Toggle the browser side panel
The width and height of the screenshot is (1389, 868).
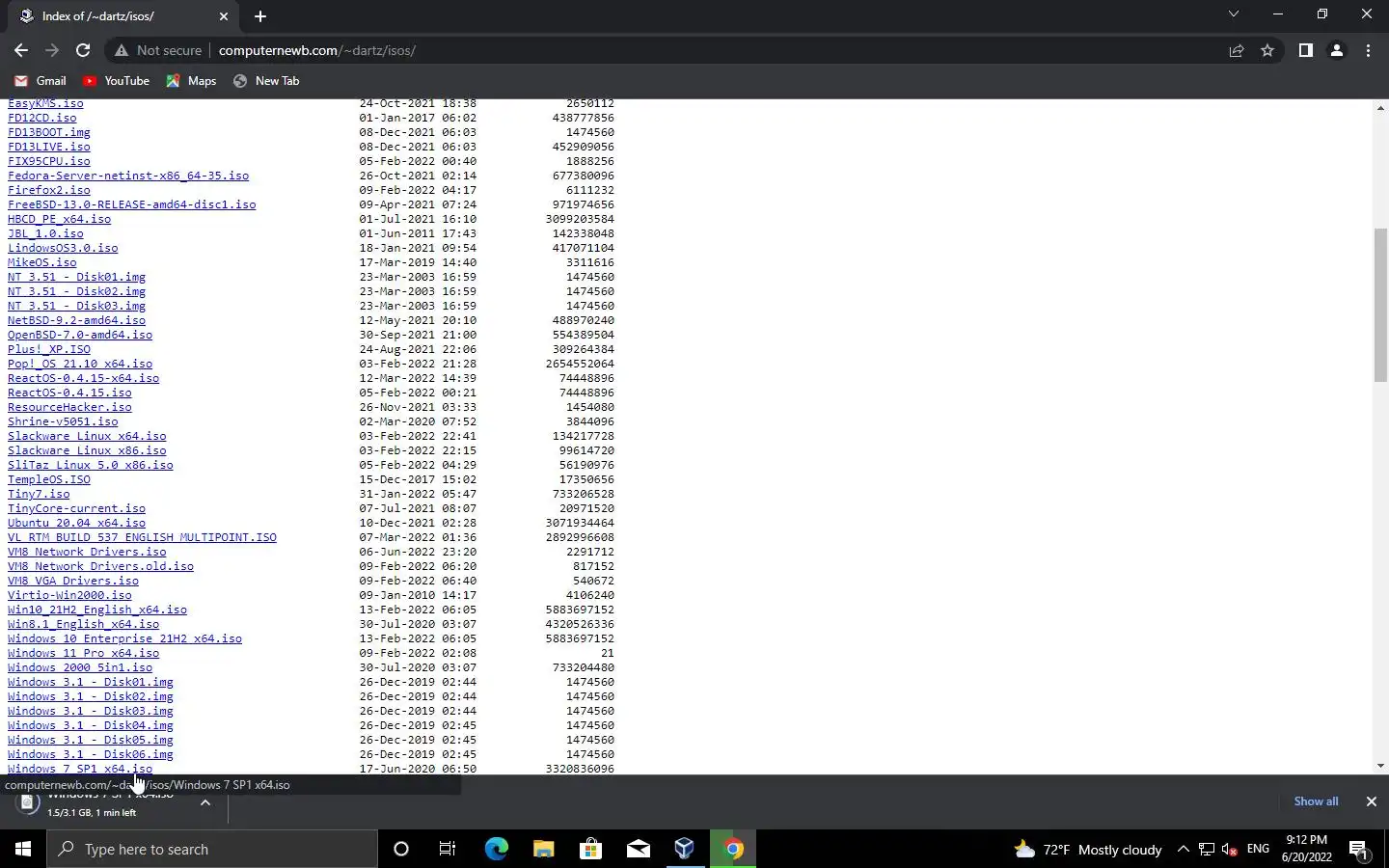pyautogui.click(x=1305, y=50)
